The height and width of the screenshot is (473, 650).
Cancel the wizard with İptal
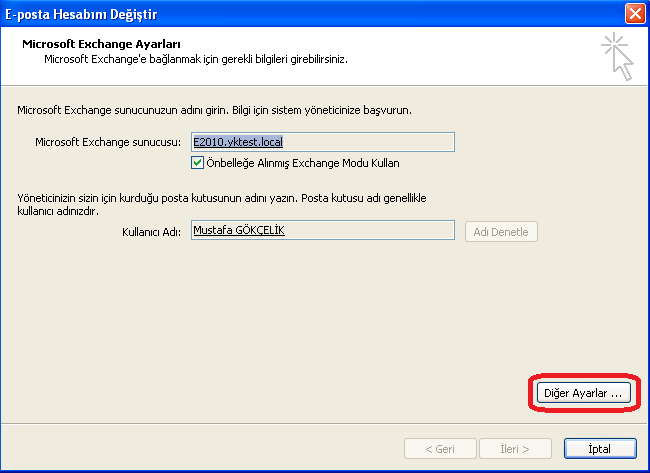coord(600,449)
